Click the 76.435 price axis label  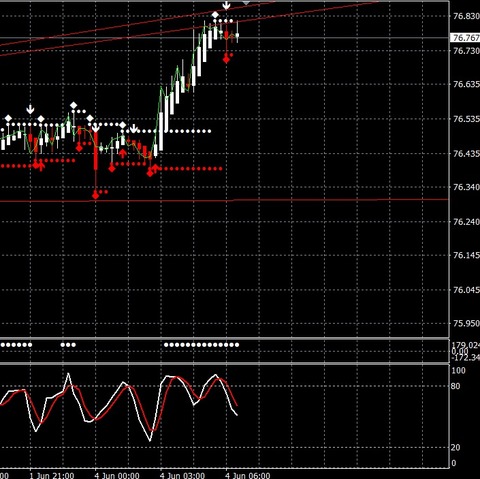(466, 154)
